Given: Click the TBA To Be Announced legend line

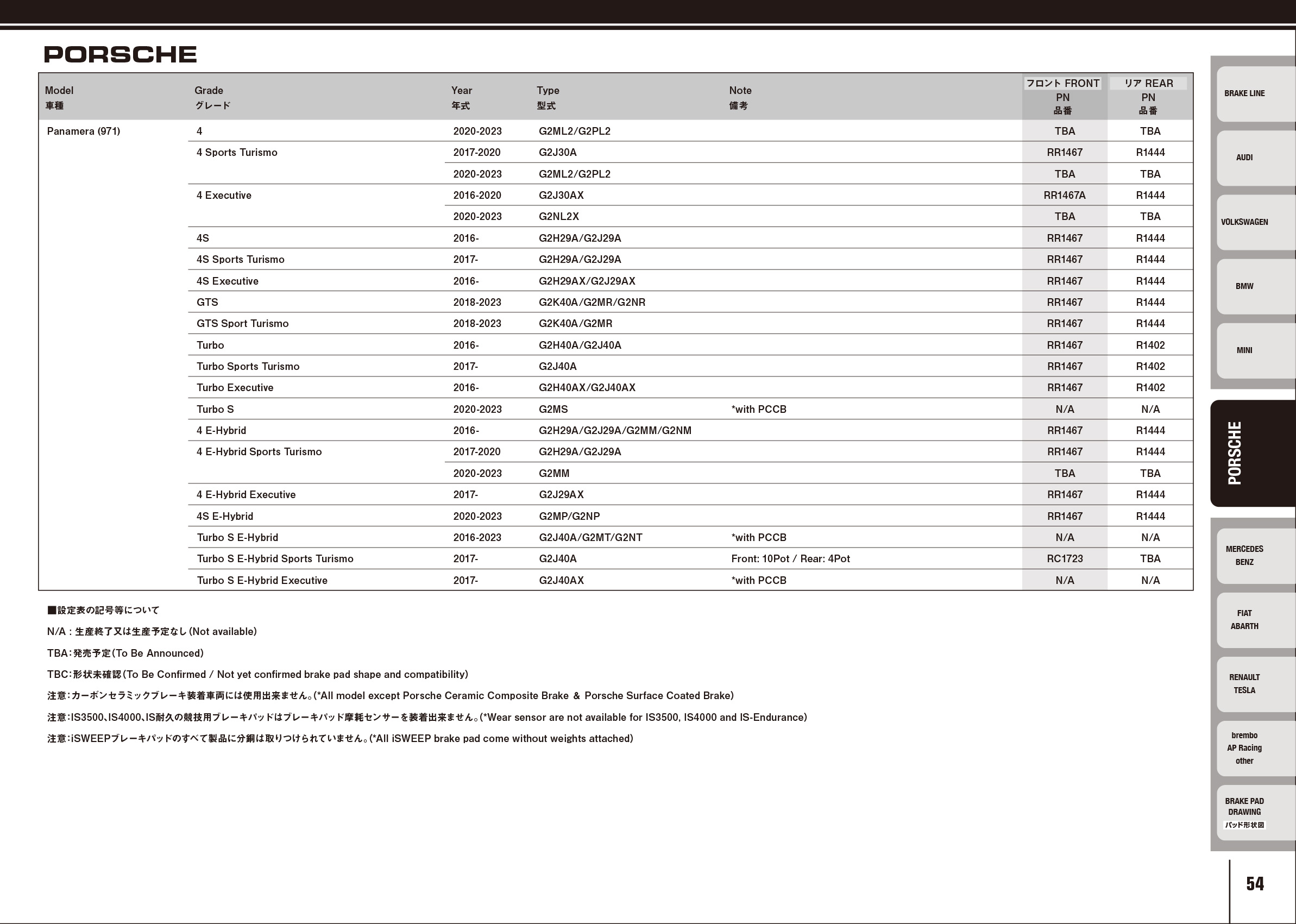Looking at the screenshot, I should click(125, 653).
